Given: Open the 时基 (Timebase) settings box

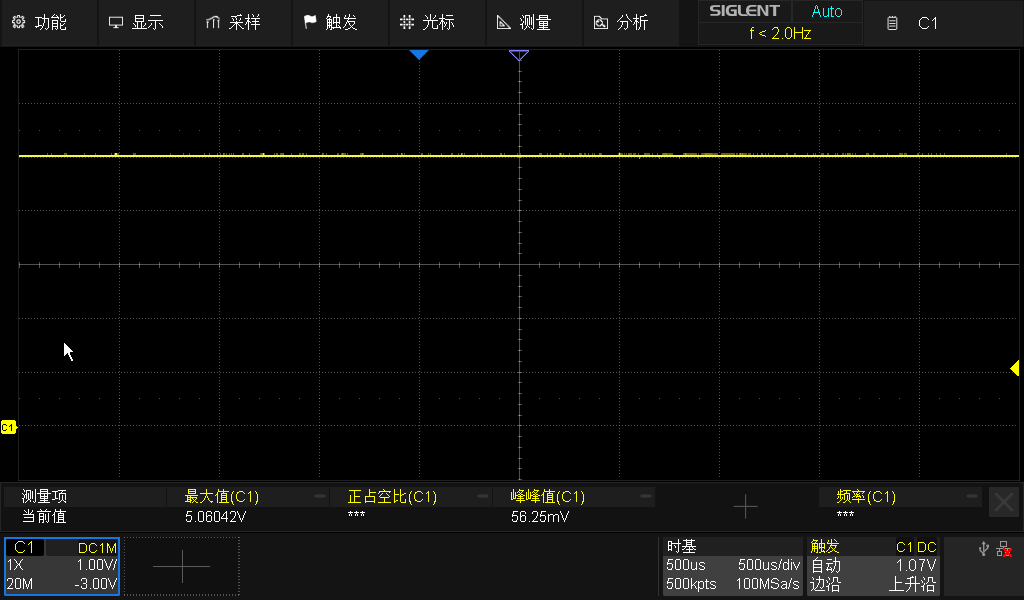Looking at the screenshot, I should click(732, 565).
